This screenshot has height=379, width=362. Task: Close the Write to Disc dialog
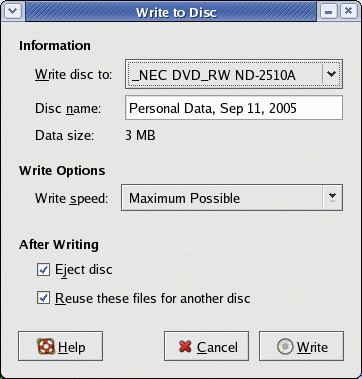click(x=348, y=11)
